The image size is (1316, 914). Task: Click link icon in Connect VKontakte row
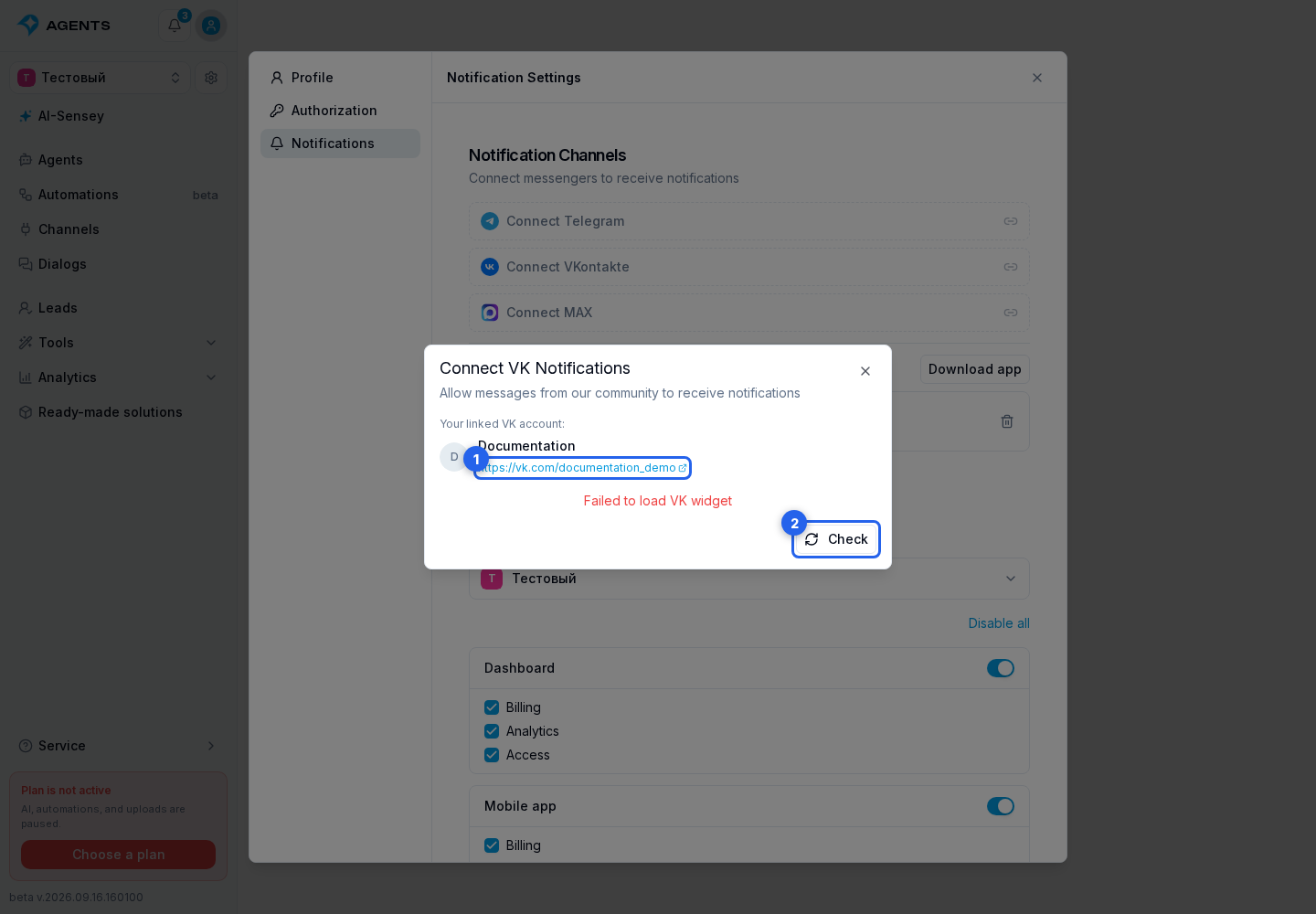(x=1011, y=267)
